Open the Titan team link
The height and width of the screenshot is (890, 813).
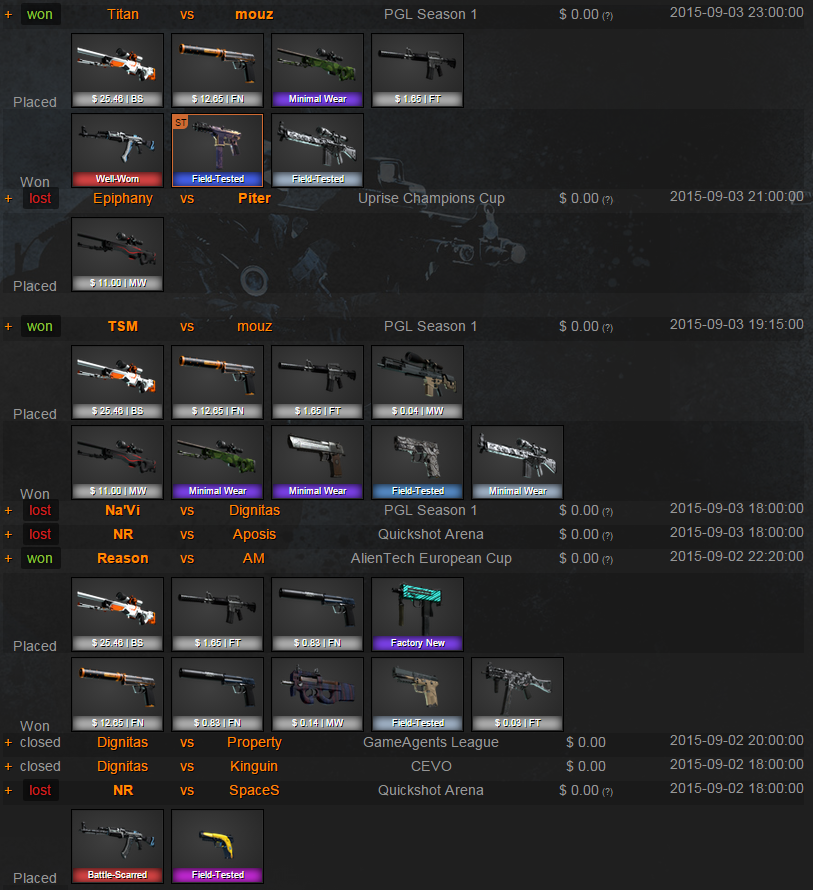[123, 14]
